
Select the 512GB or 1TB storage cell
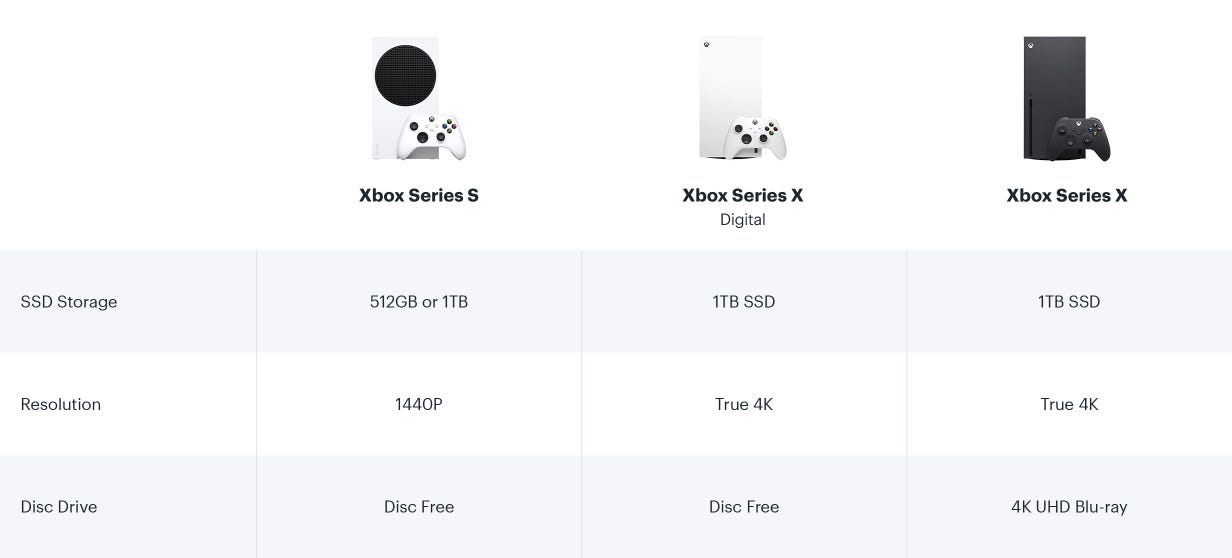coord(419,302)
